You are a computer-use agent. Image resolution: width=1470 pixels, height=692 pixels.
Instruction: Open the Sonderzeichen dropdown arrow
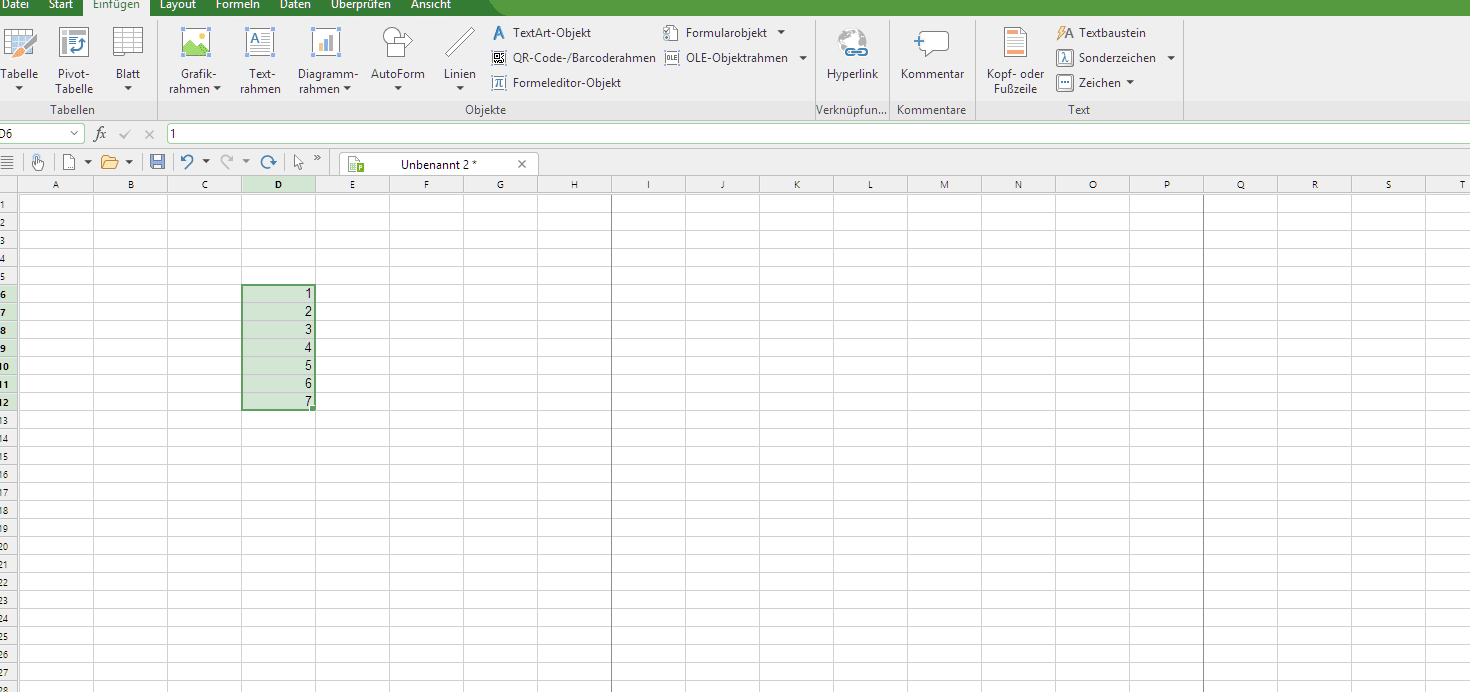[x=1171, y=58]
